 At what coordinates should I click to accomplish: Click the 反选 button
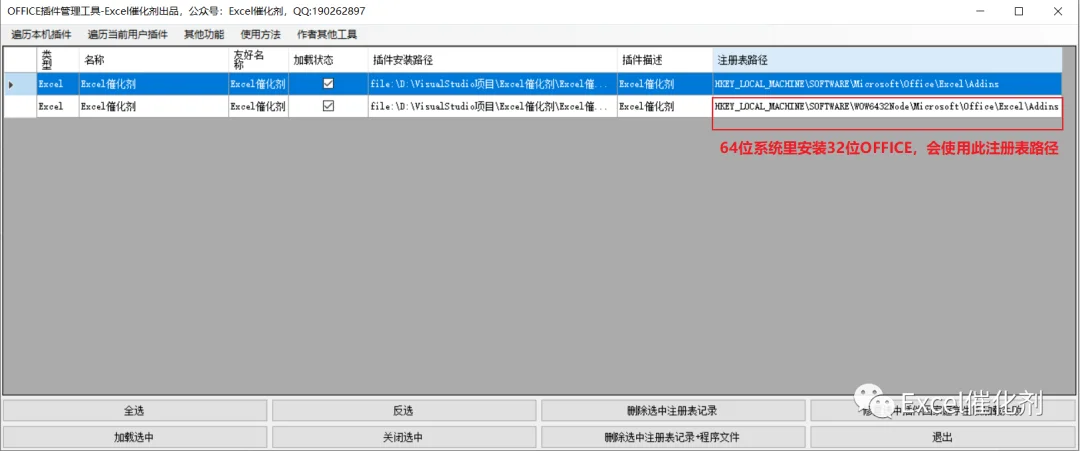tap(404, 411)
